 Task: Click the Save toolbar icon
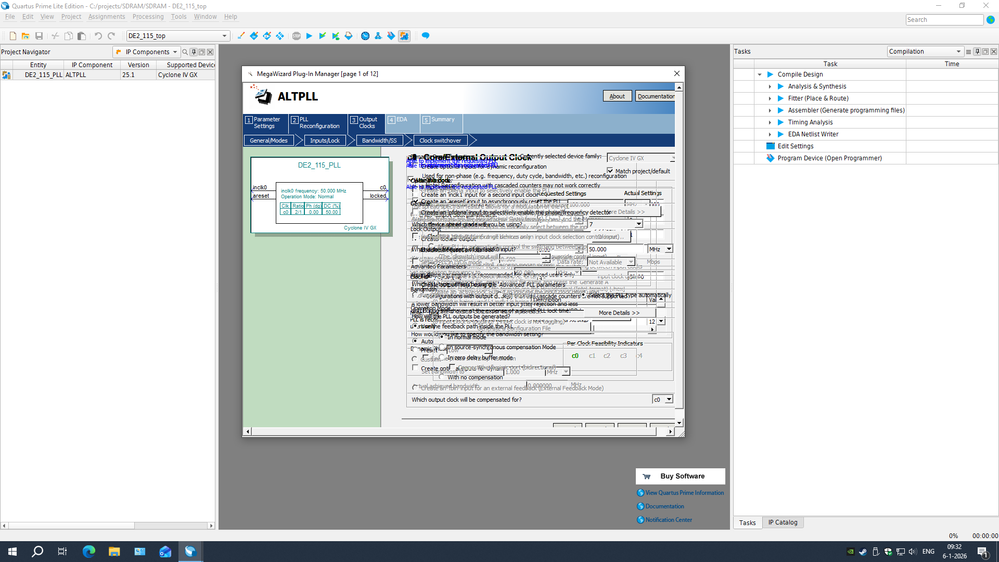click(39, 36)
